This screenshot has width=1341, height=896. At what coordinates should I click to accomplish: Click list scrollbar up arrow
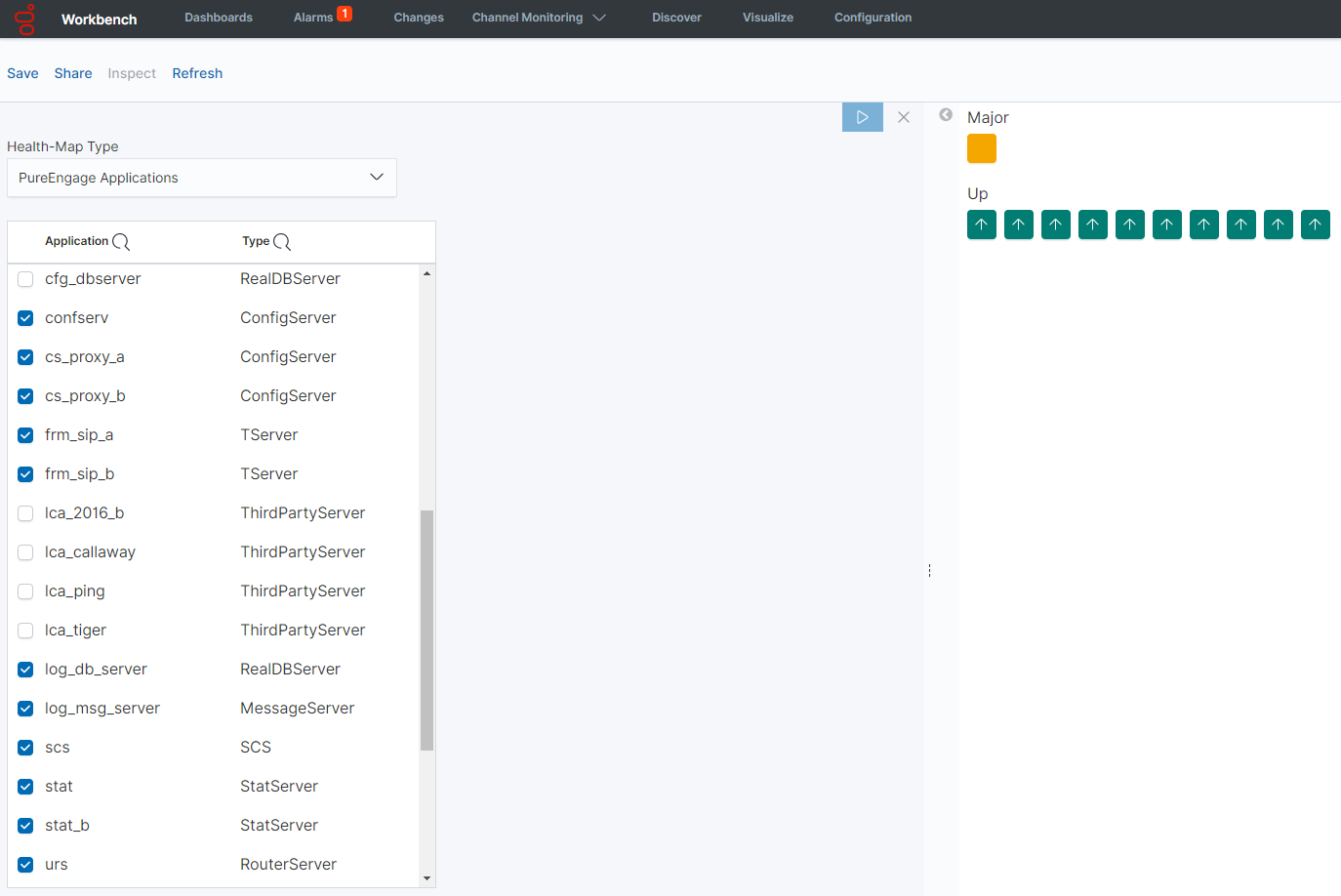427,273
